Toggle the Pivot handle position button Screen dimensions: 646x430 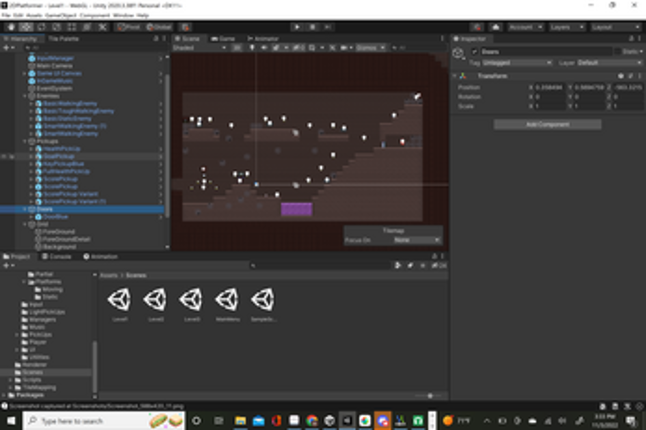129,27
